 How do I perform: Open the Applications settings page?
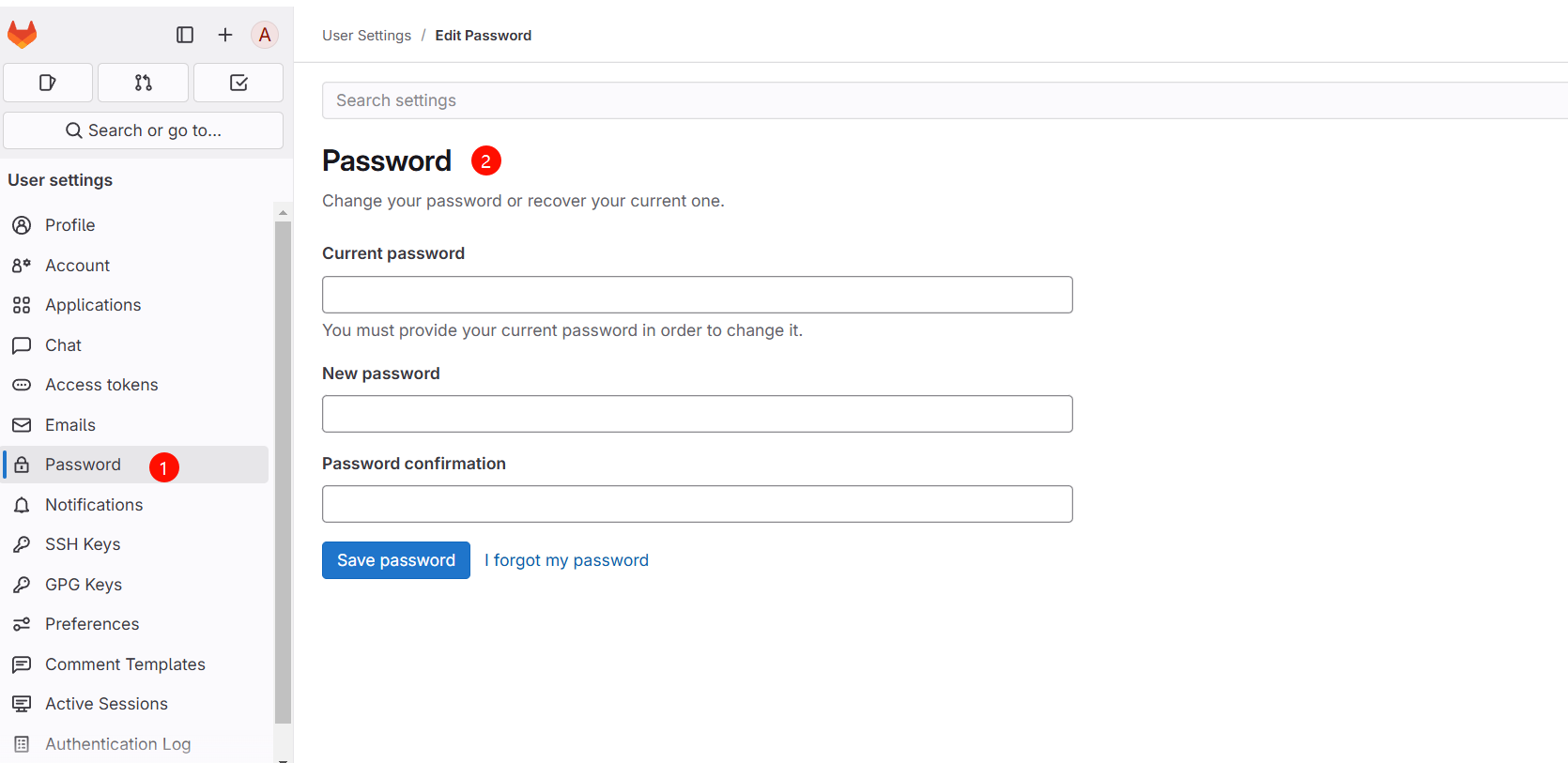(x=93, y=305)
